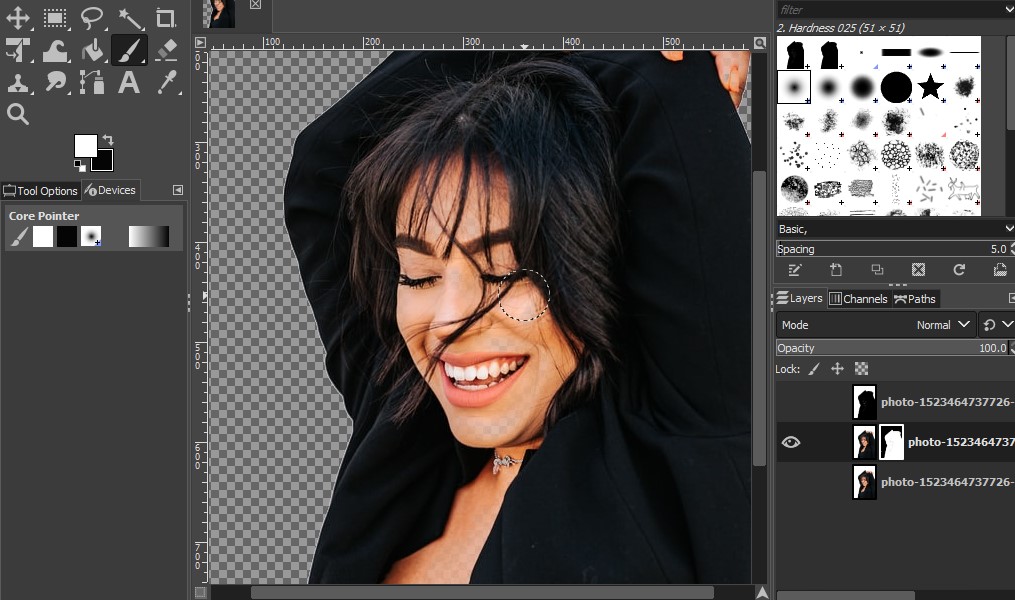Enable the lock pixels option
Viewport: 1015px width, 600px height.
pyautogui.click(x=813, y=368)
